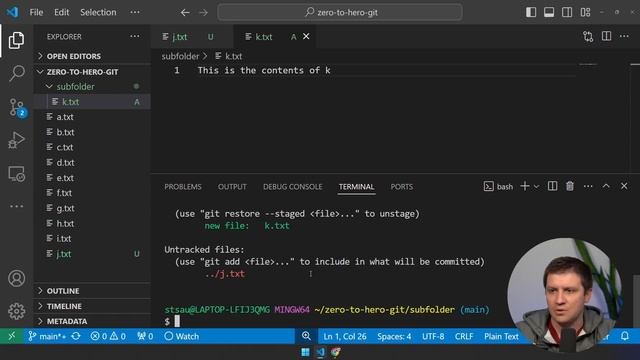This screenshot has height=360, width=640.
Task: Click the ports forwarded 0 indicator
Action: point(145,336)
